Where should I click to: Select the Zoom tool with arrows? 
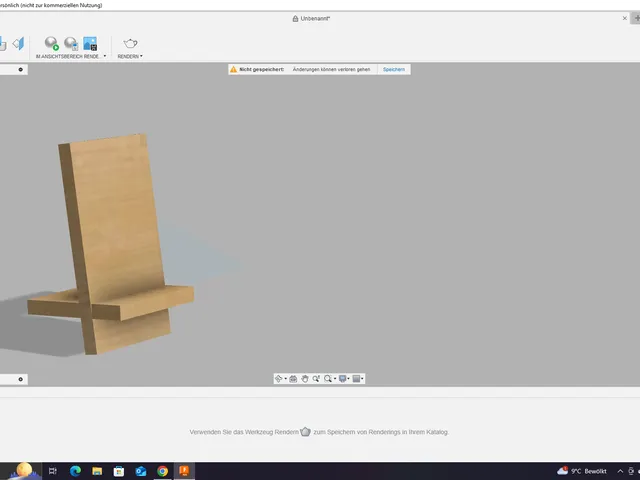tap(316, 379)
